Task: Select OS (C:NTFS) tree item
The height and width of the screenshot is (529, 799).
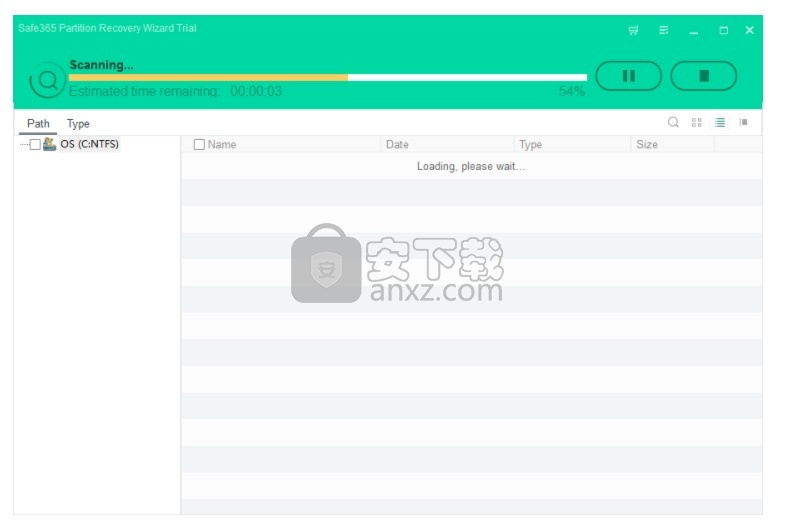Action: pos(90,144)
